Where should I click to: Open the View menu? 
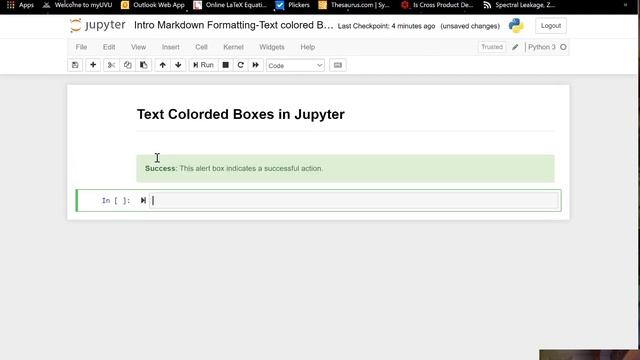(x=138, y=47)
